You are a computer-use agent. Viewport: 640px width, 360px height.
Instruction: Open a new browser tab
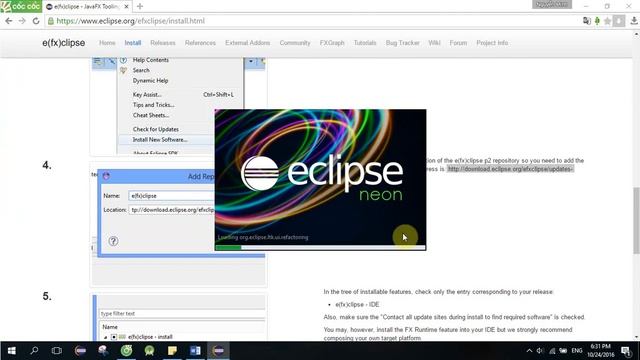140,6
